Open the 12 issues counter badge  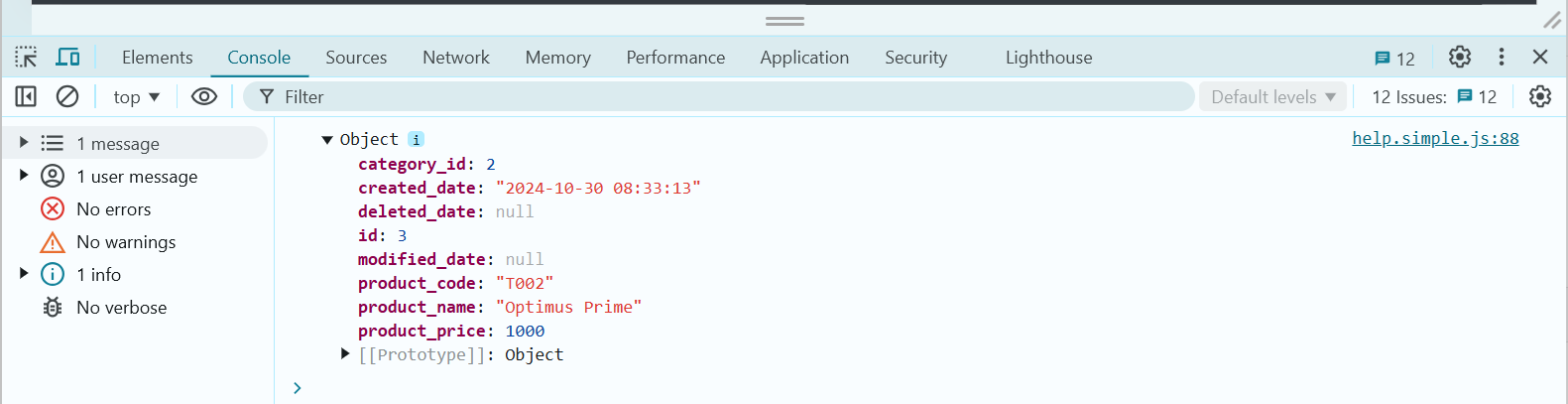[1394, 59]
